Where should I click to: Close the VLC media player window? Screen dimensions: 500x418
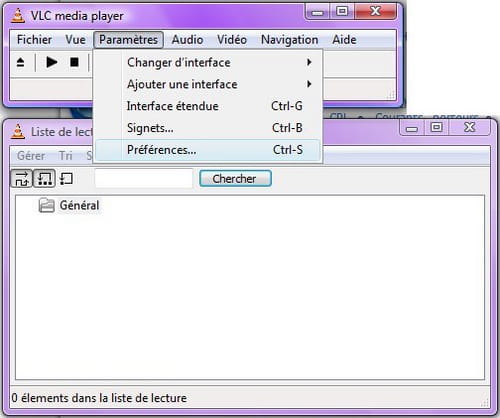pyautogui.click(x=376, y=12)
